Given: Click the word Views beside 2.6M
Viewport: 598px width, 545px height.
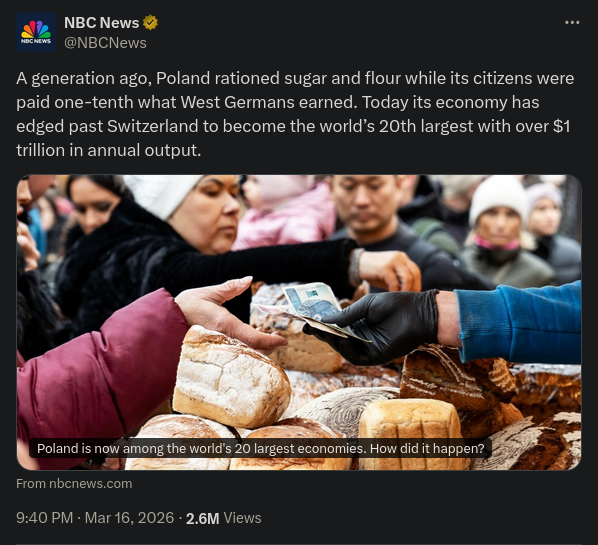Looking at the screenshot, I should point(243,518).
